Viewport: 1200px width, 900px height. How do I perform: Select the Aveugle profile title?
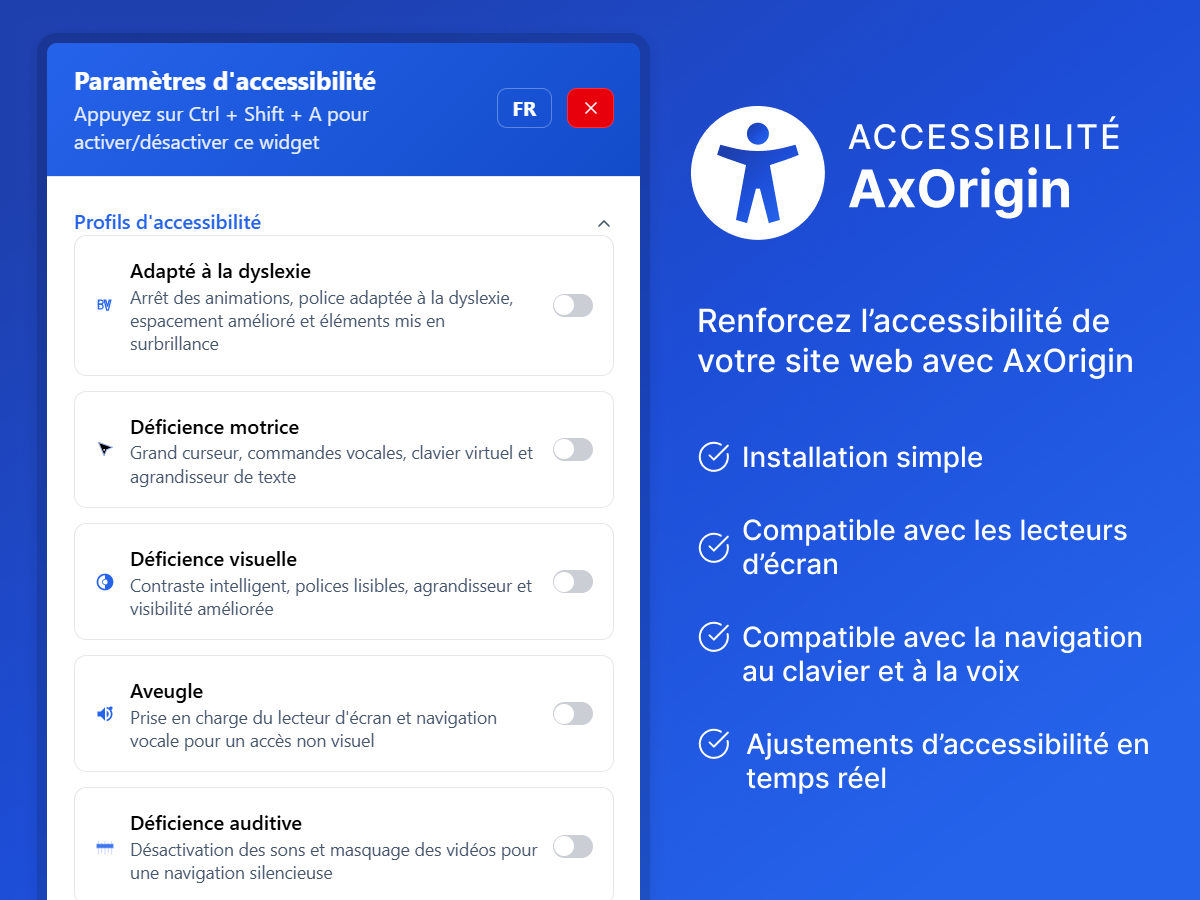click(166, 691)
